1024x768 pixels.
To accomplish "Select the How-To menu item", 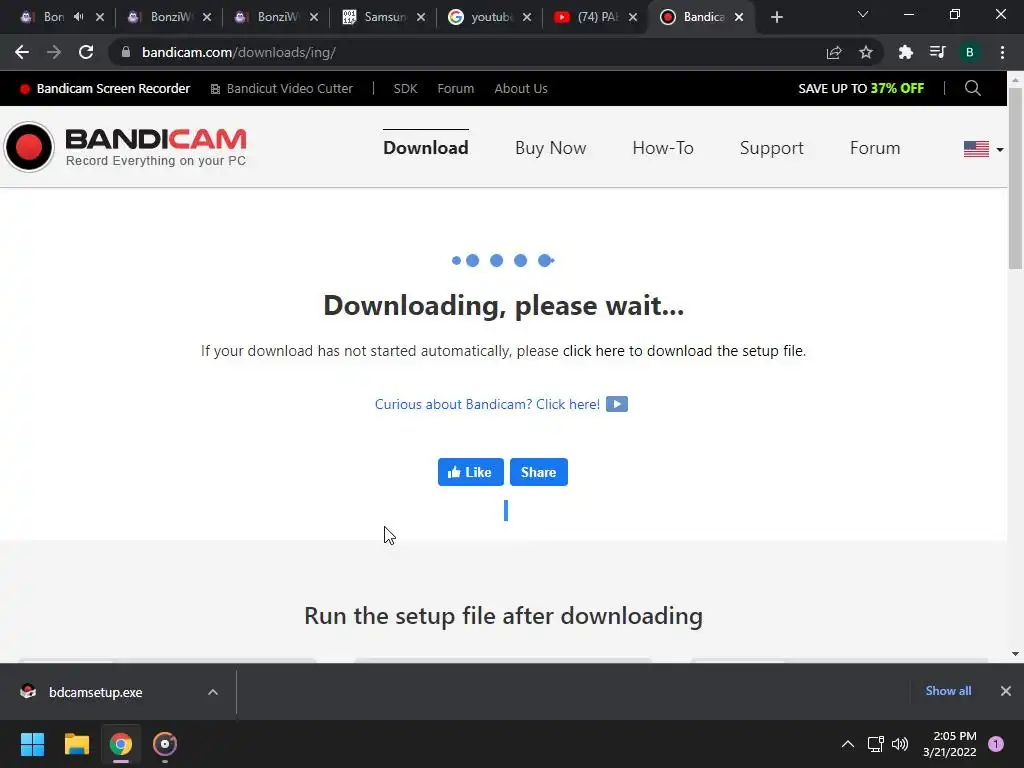I will pos(663,148).
